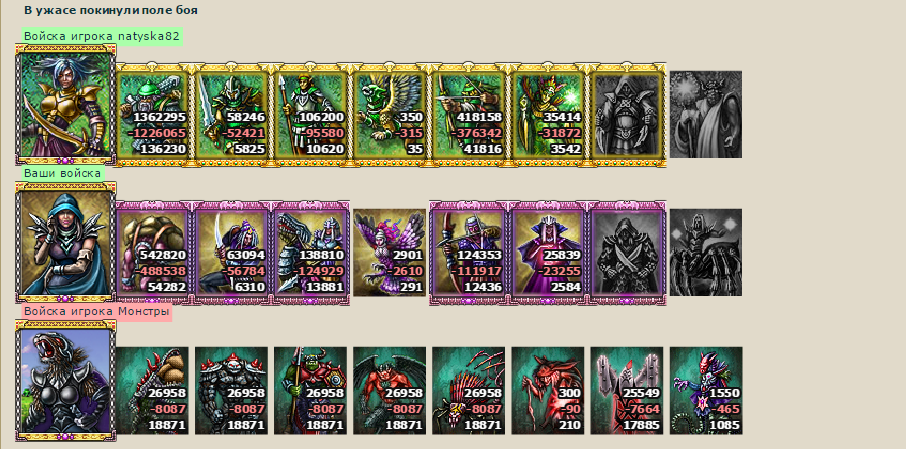
Task: Click the Войска игрока Монстры label
Action: (x=96, y=312)
